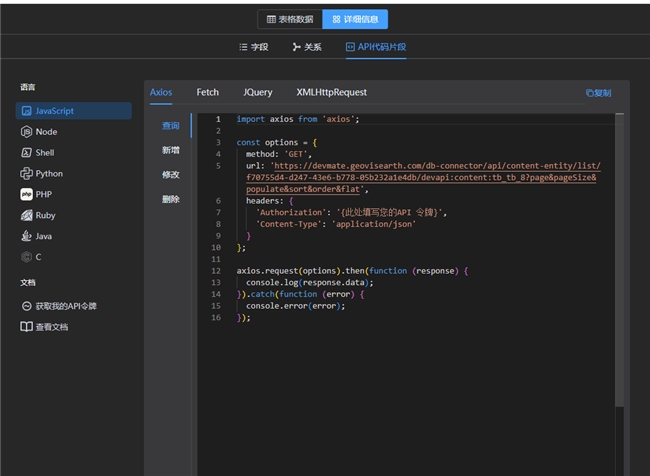This screenshot has height=476, width=650.
Task: Click the token icon beside 获取我的API令牌
Action: pos(27,306)
